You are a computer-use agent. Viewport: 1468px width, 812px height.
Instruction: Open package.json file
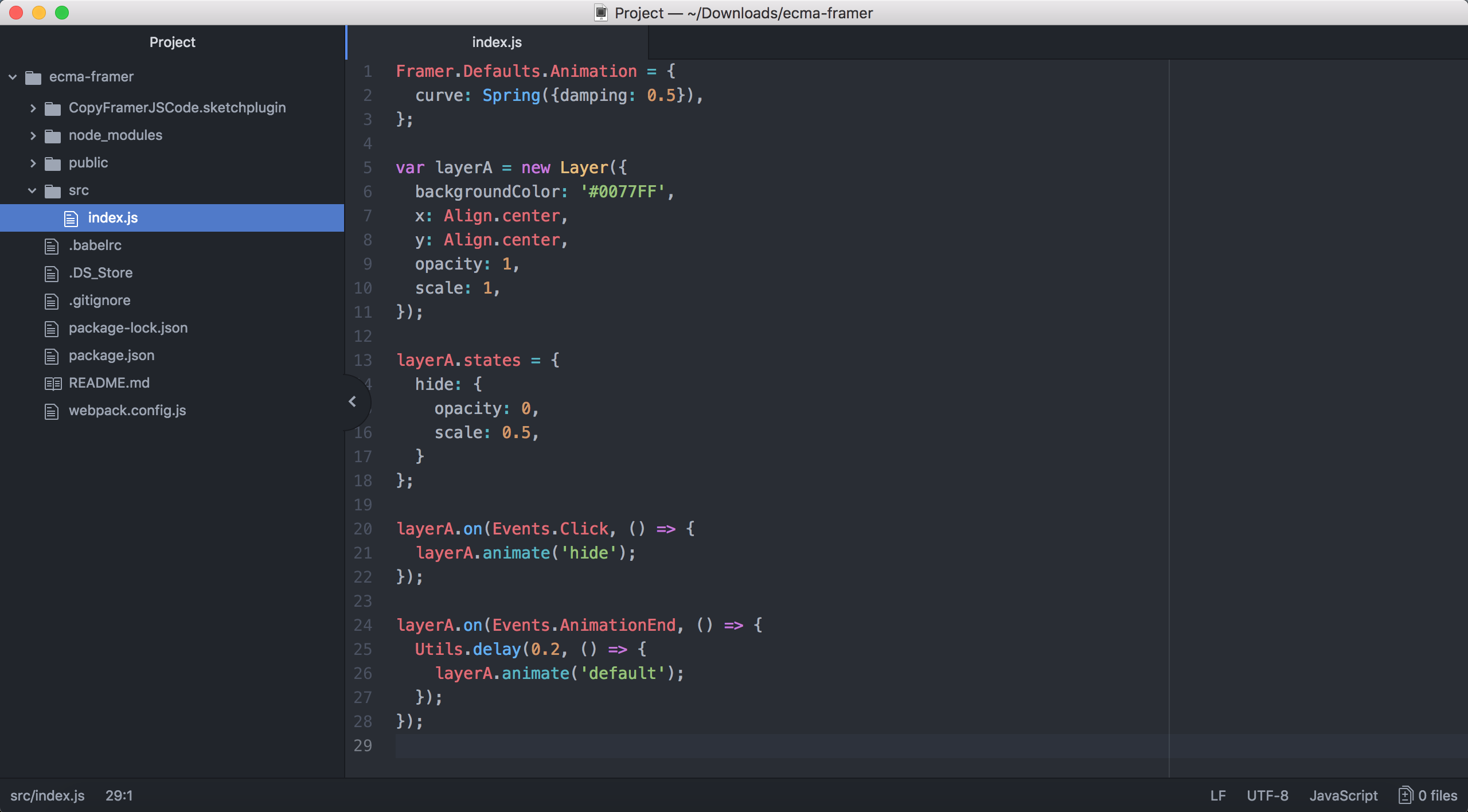111,356
